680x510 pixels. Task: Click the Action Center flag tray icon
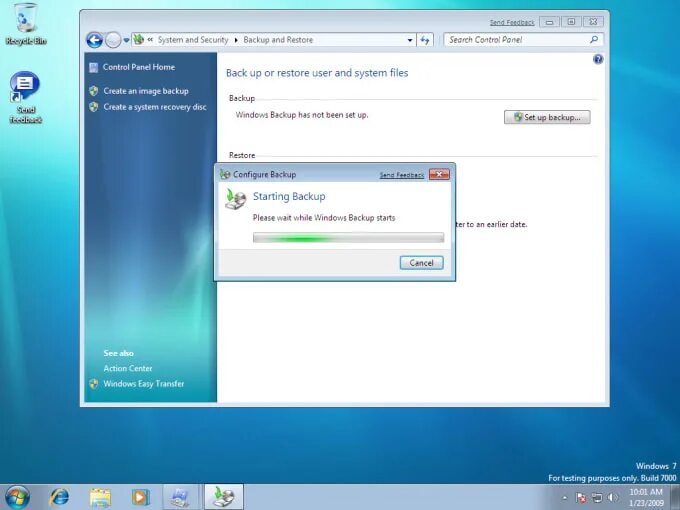(581, 498)
